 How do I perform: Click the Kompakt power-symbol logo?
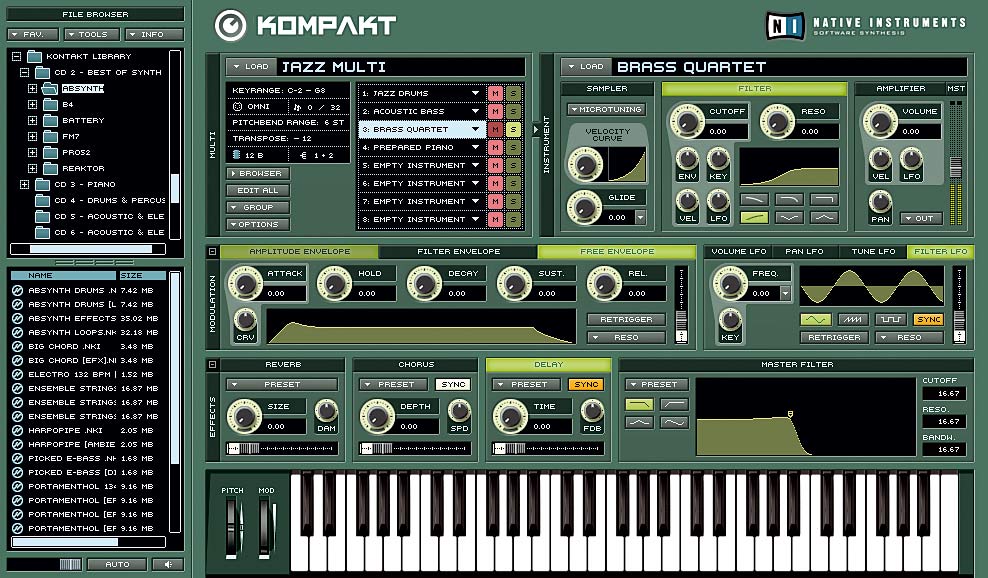tap(231, 25)
